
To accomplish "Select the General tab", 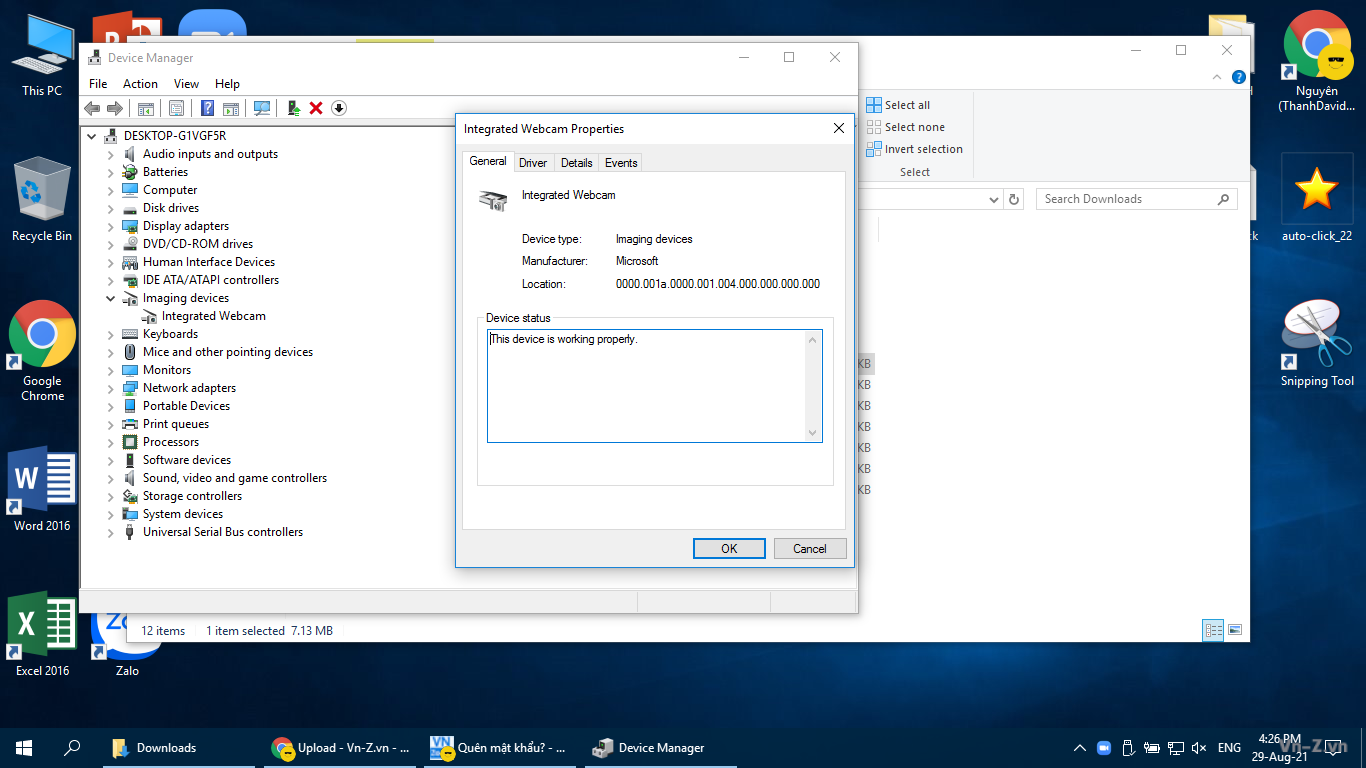I will pos(488,161).
